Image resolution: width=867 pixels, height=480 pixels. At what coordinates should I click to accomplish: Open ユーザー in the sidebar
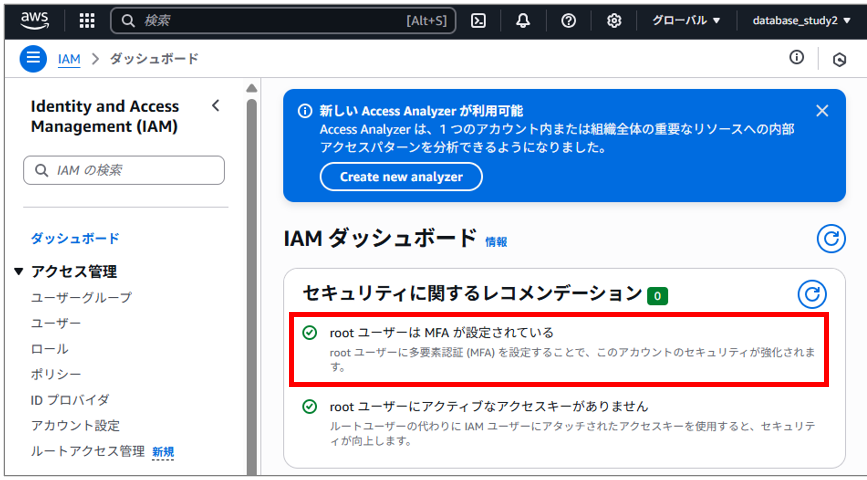(x=56, y=323)
